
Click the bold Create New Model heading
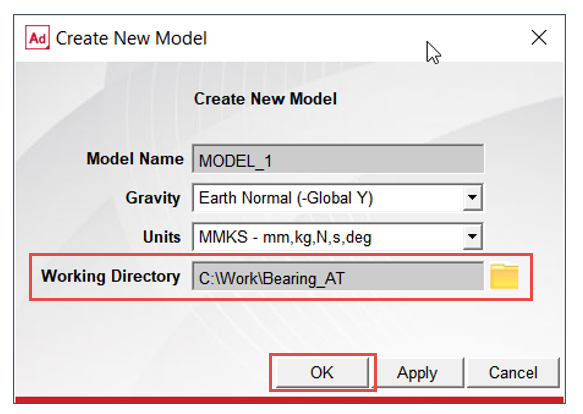265,99
